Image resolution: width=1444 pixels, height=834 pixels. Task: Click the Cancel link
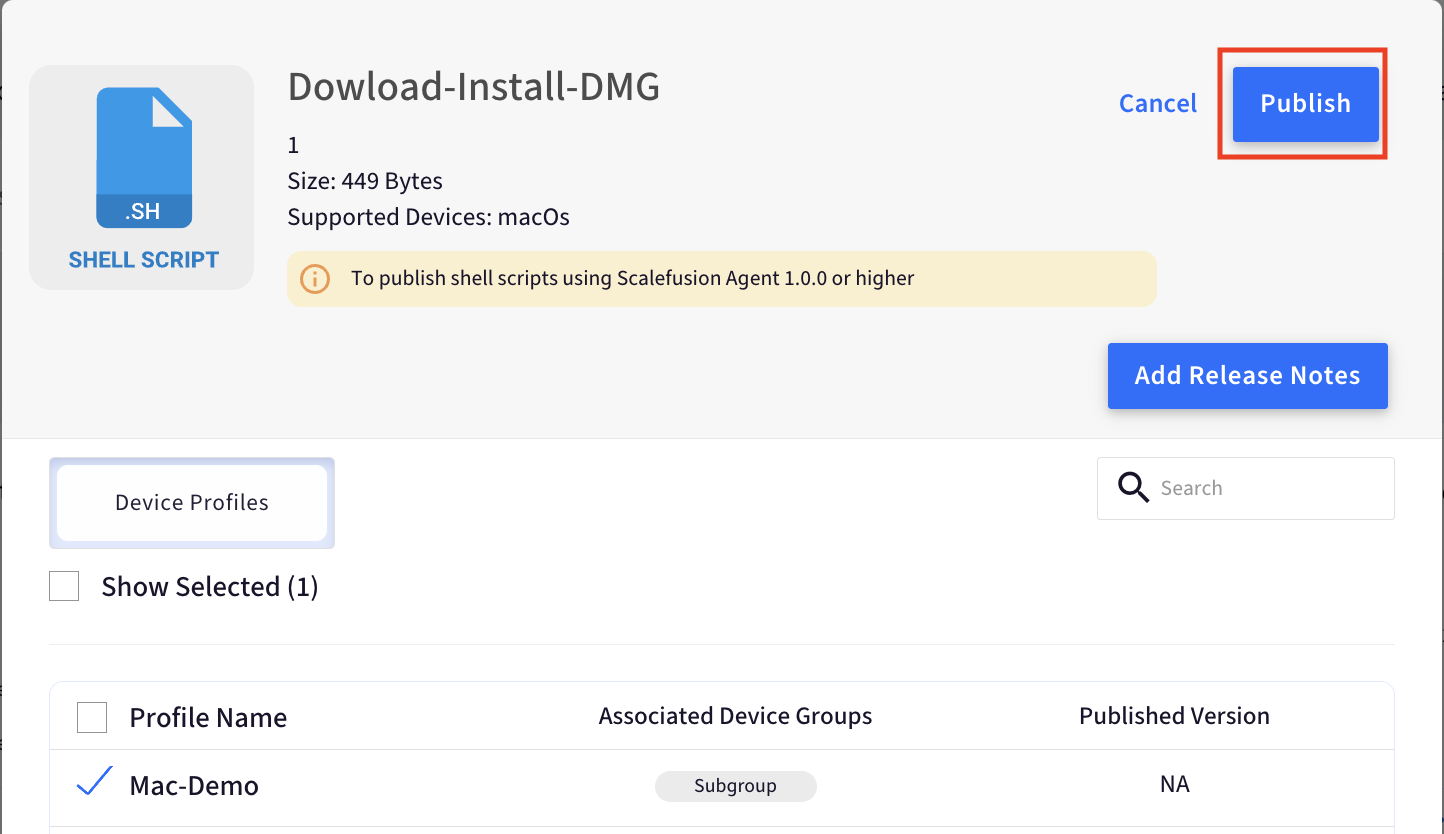pos(1158,104)
